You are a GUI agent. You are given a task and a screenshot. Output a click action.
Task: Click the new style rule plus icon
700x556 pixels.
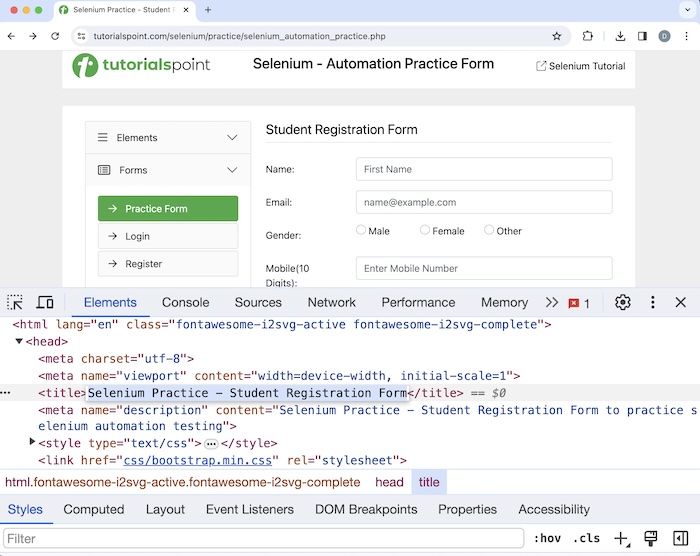621,538
